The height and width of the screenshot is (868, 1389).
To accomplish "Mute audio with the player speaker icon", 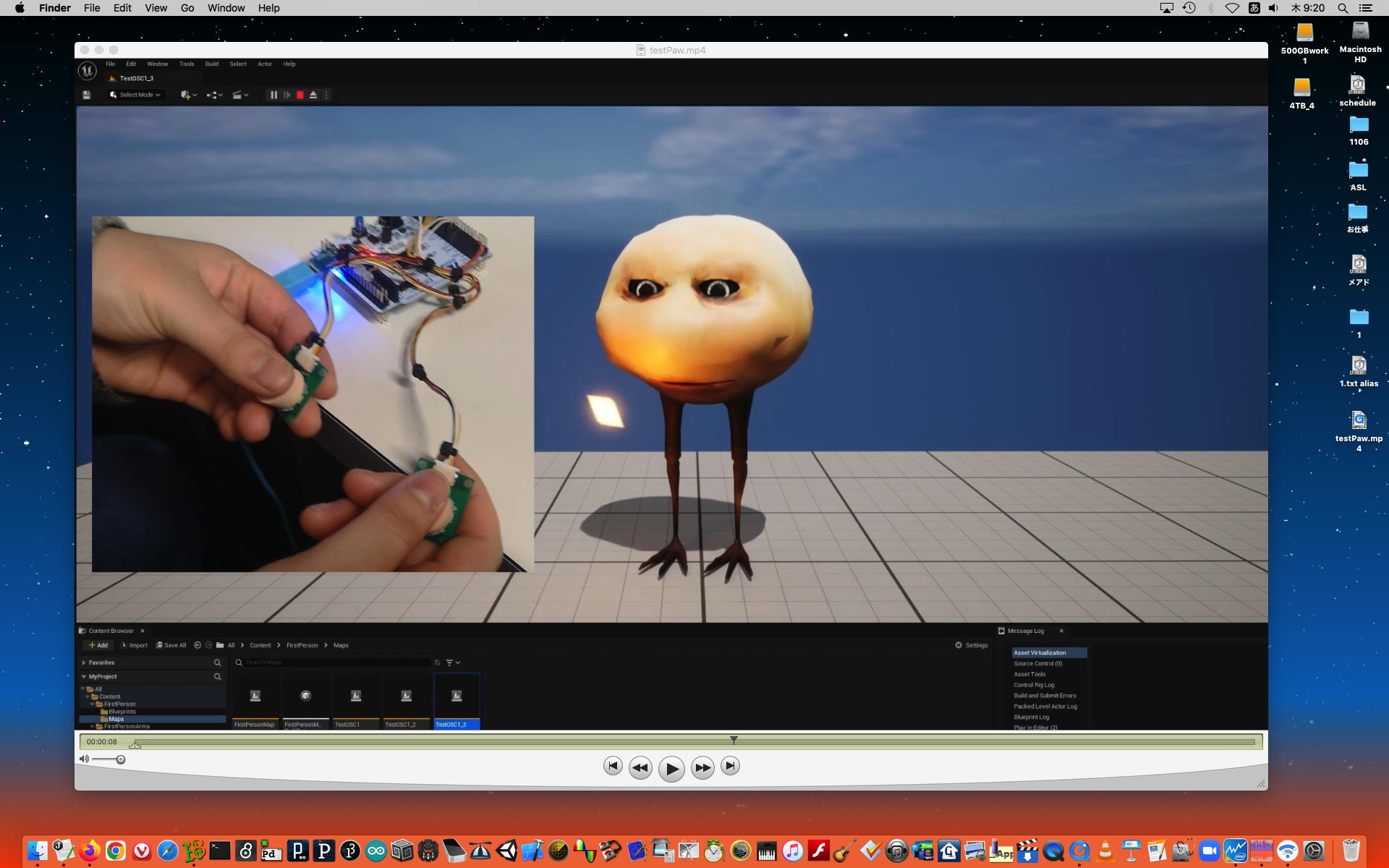I will (x=84, y=759).
